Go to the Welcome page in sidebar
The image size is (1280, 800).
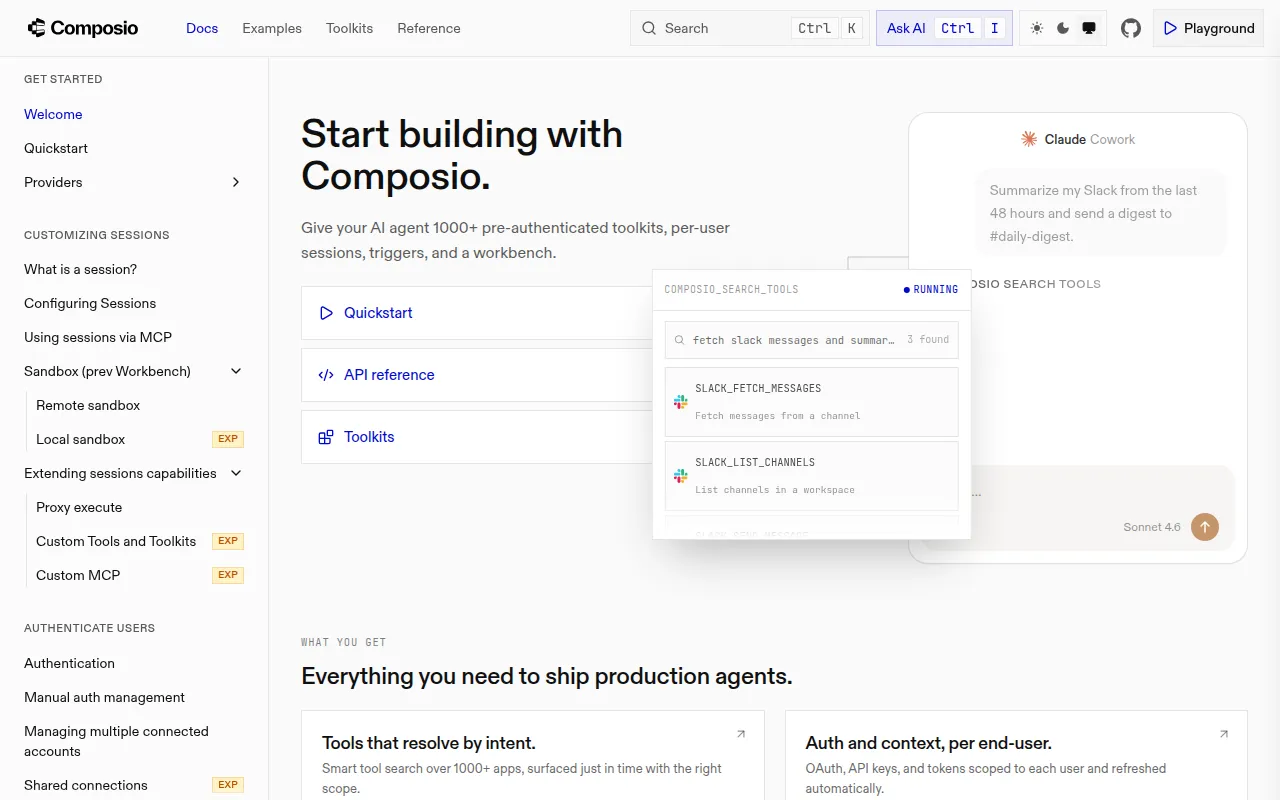click(53, 114)
